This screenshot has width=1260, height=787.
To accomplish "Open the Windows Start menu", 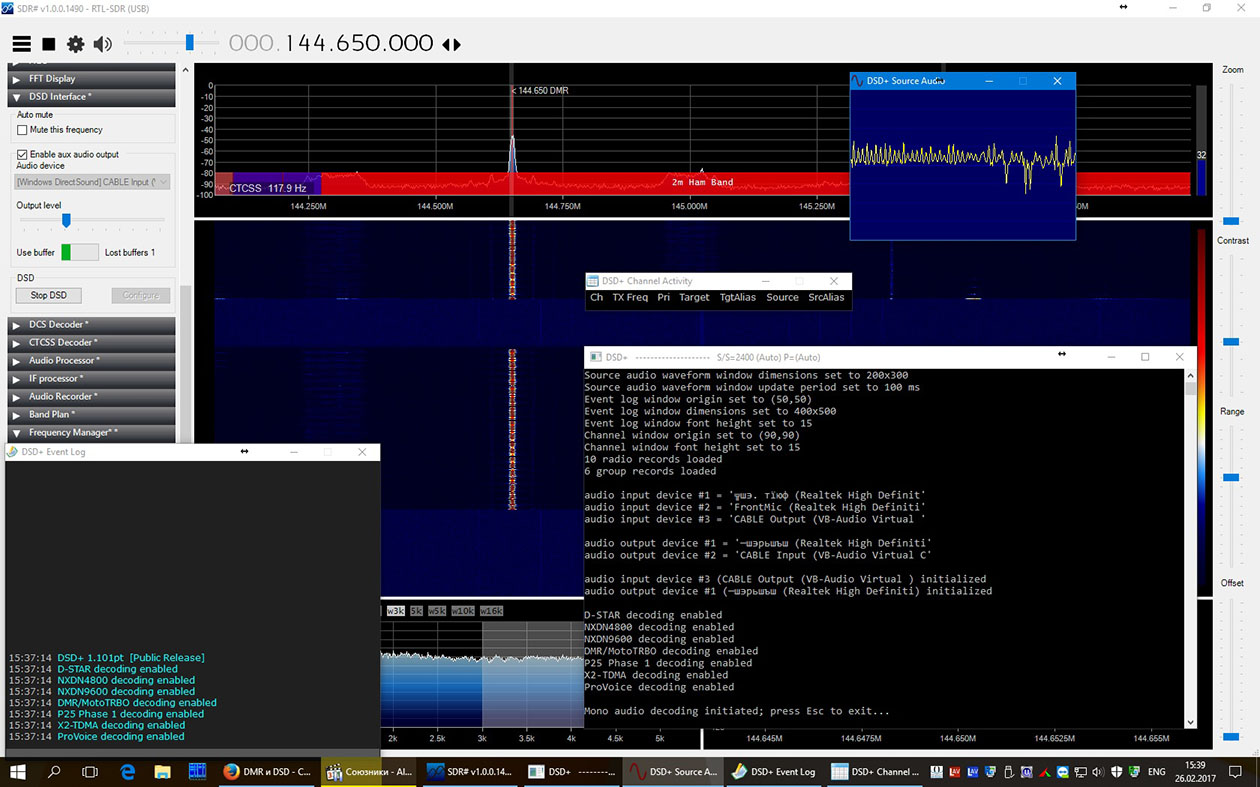I will pyautogui.click(x=17, y=772).
